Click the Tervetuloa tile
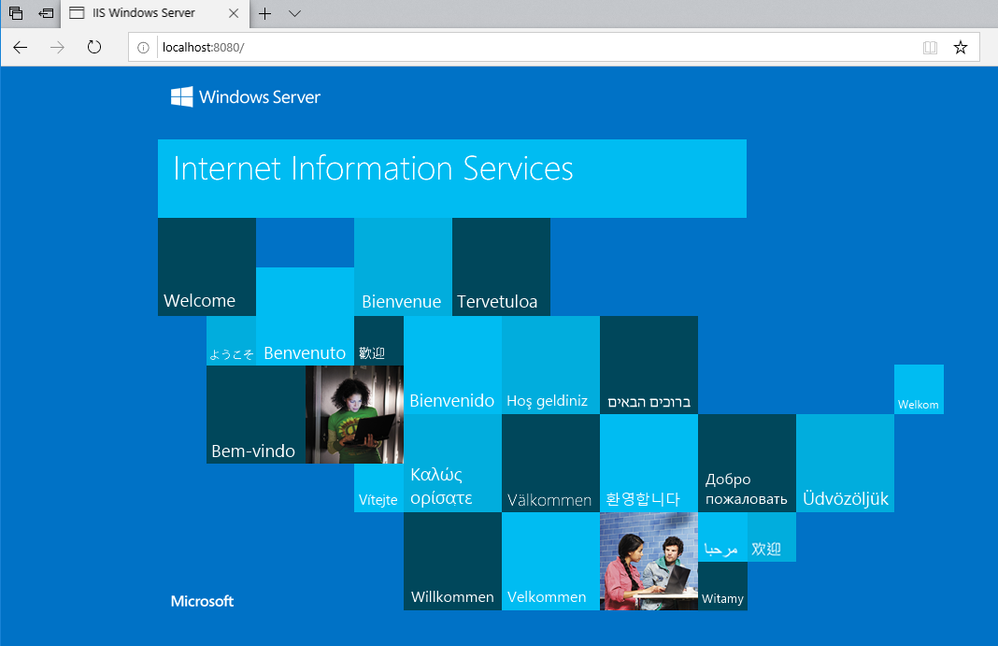Screen dimensions: 998x646 tap(501, 267)
